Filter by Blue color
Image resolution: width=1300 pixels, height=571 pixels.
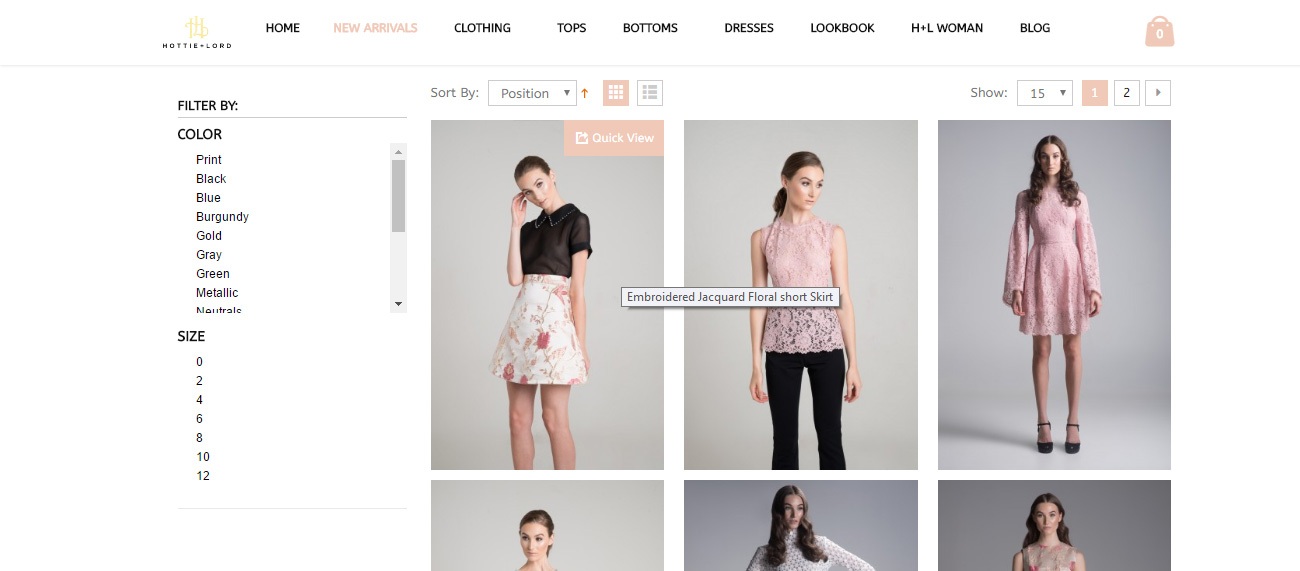(208, 198)
